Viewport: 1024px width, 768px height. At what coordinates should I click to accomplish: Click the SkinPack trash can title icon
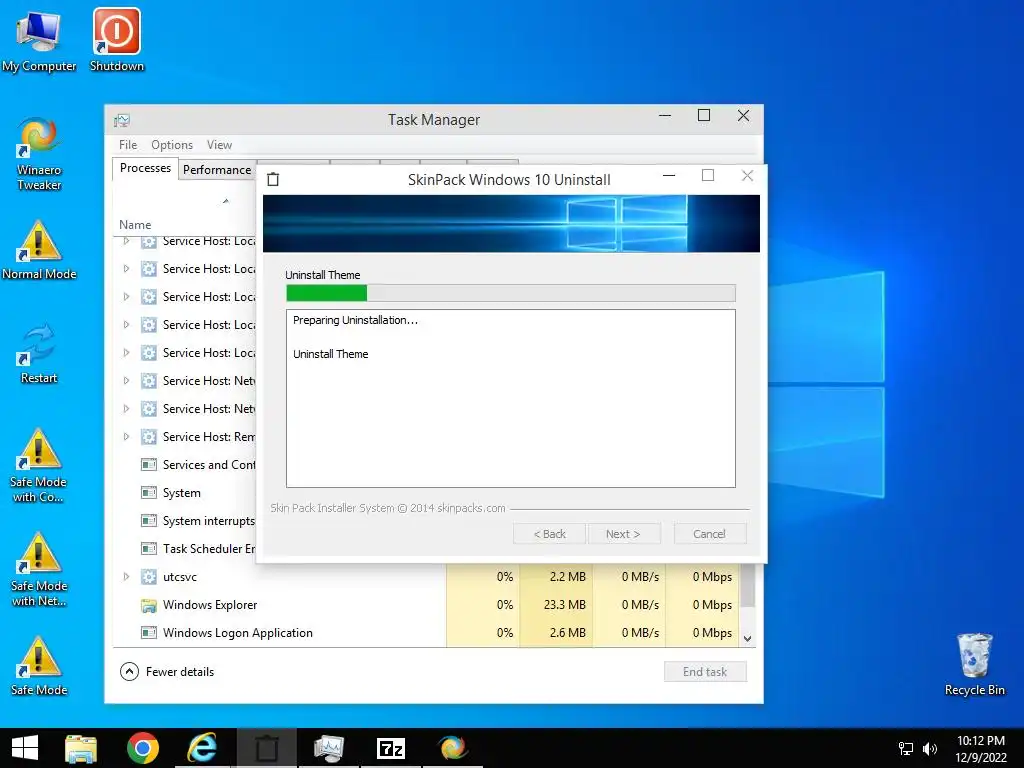point(273,180)
